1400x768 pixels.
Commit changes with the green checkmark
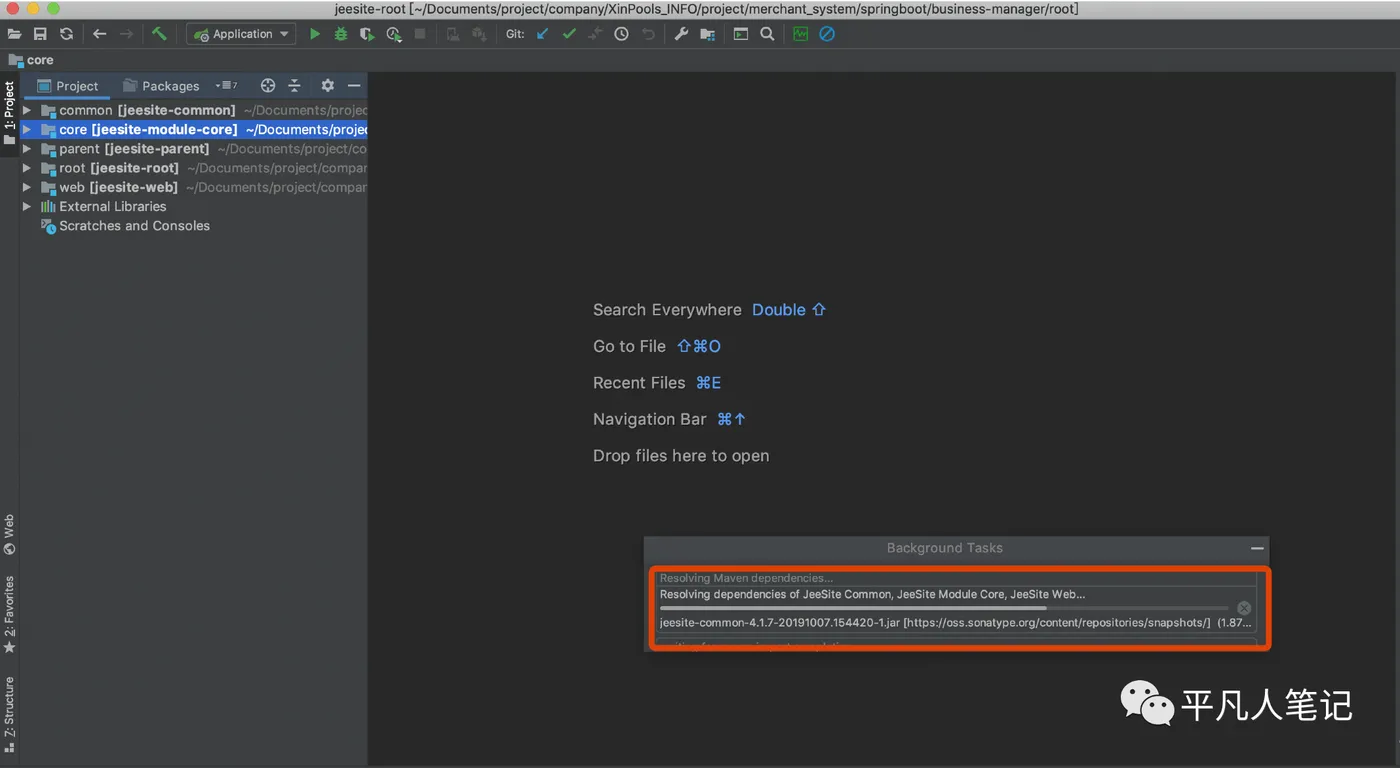(569, 34)
